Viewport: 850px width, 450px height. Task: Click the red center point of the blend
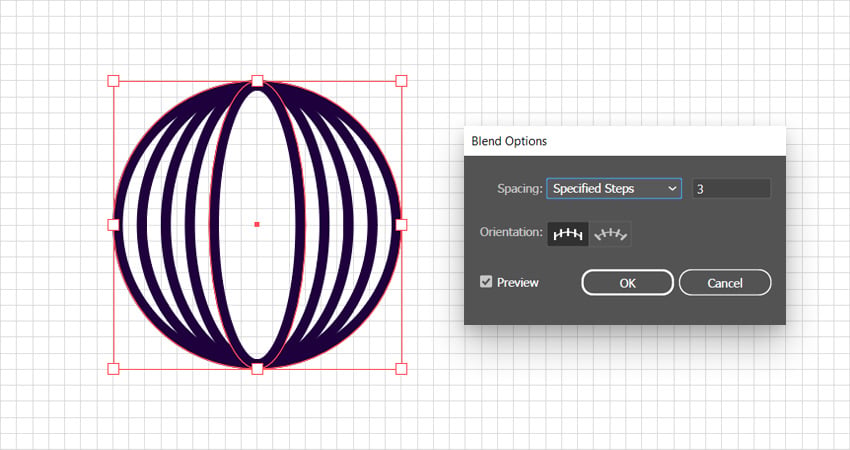point(257,224)
